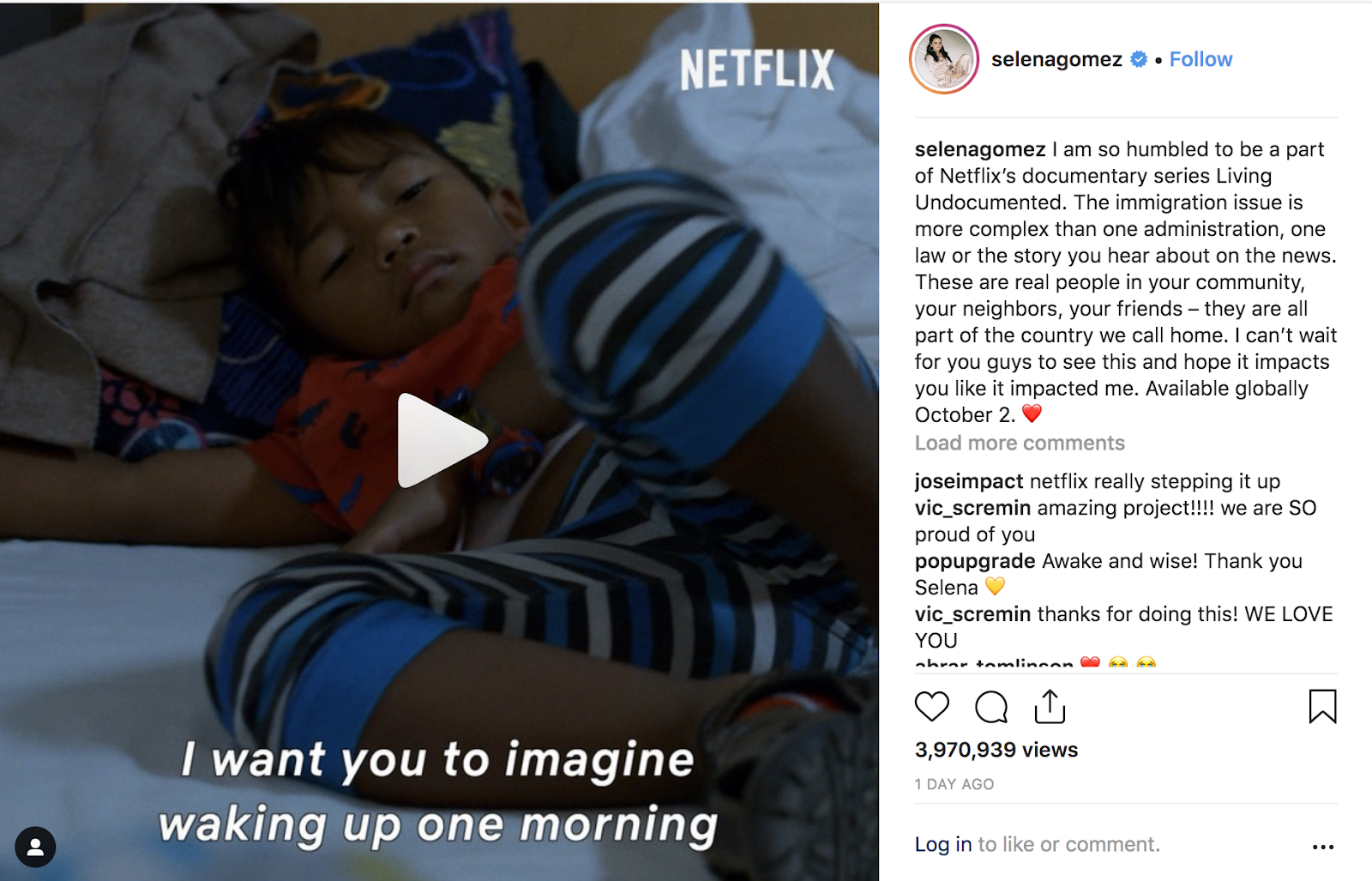Screen dimensions: 1372x881
Task: Open selenagomez username in the caption
Action: click(980, 149)
